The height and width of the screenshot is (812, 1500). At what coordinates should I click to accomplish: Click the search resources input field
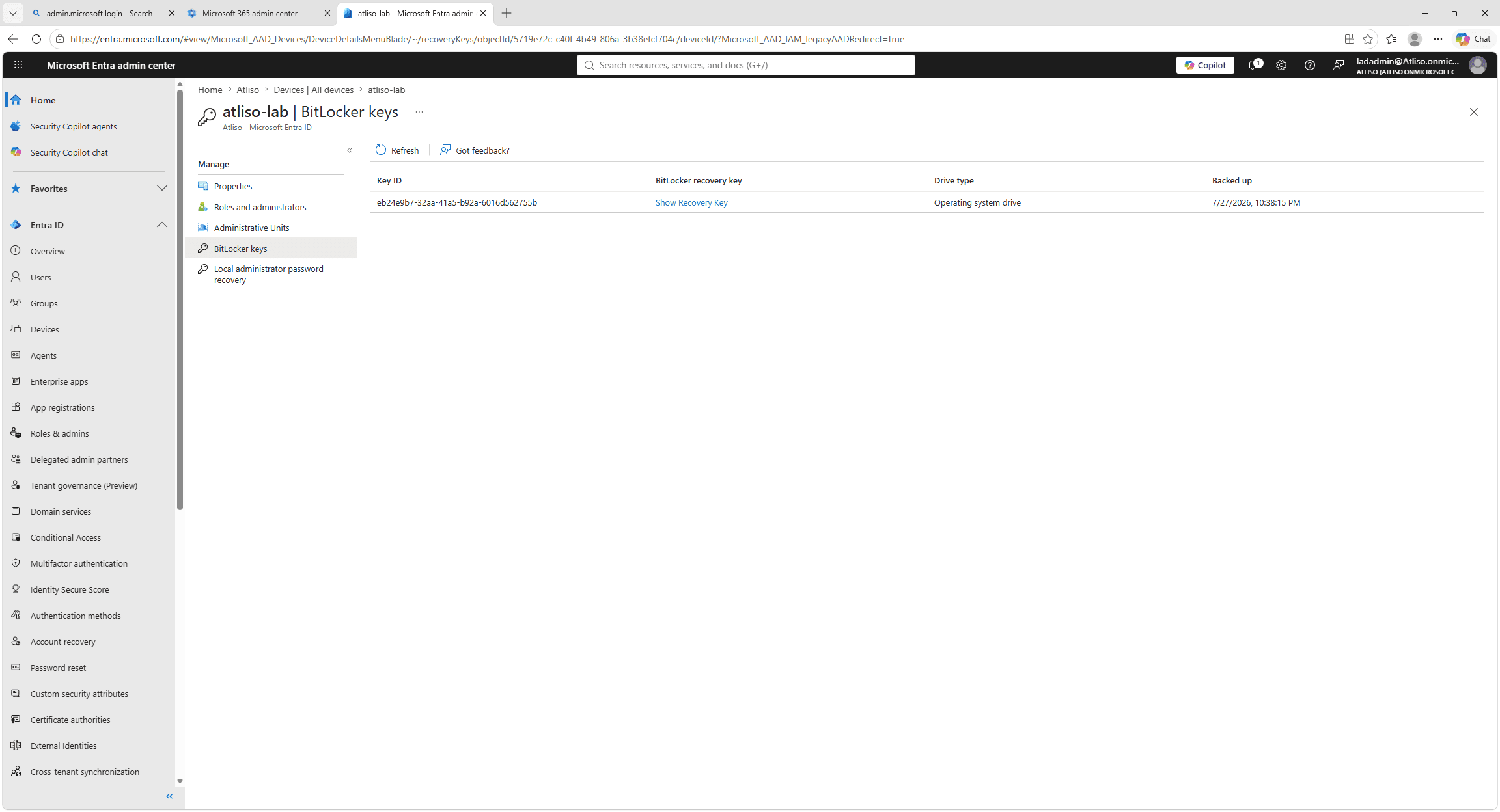point(745,65)
